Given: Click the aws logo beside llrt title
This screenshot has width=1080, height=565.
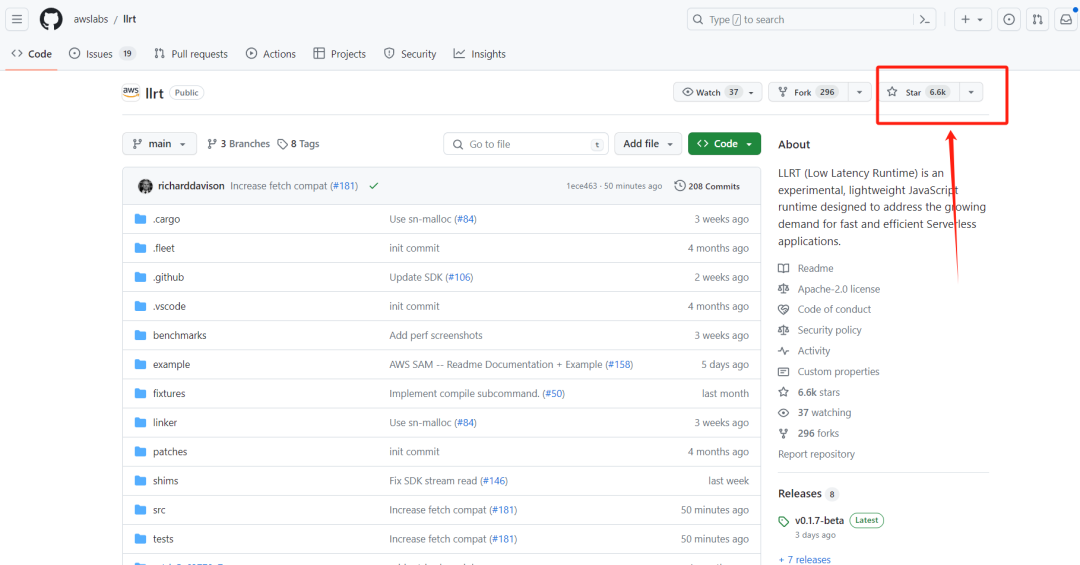Looking at the screenshot, I should [x=131, y=92].
